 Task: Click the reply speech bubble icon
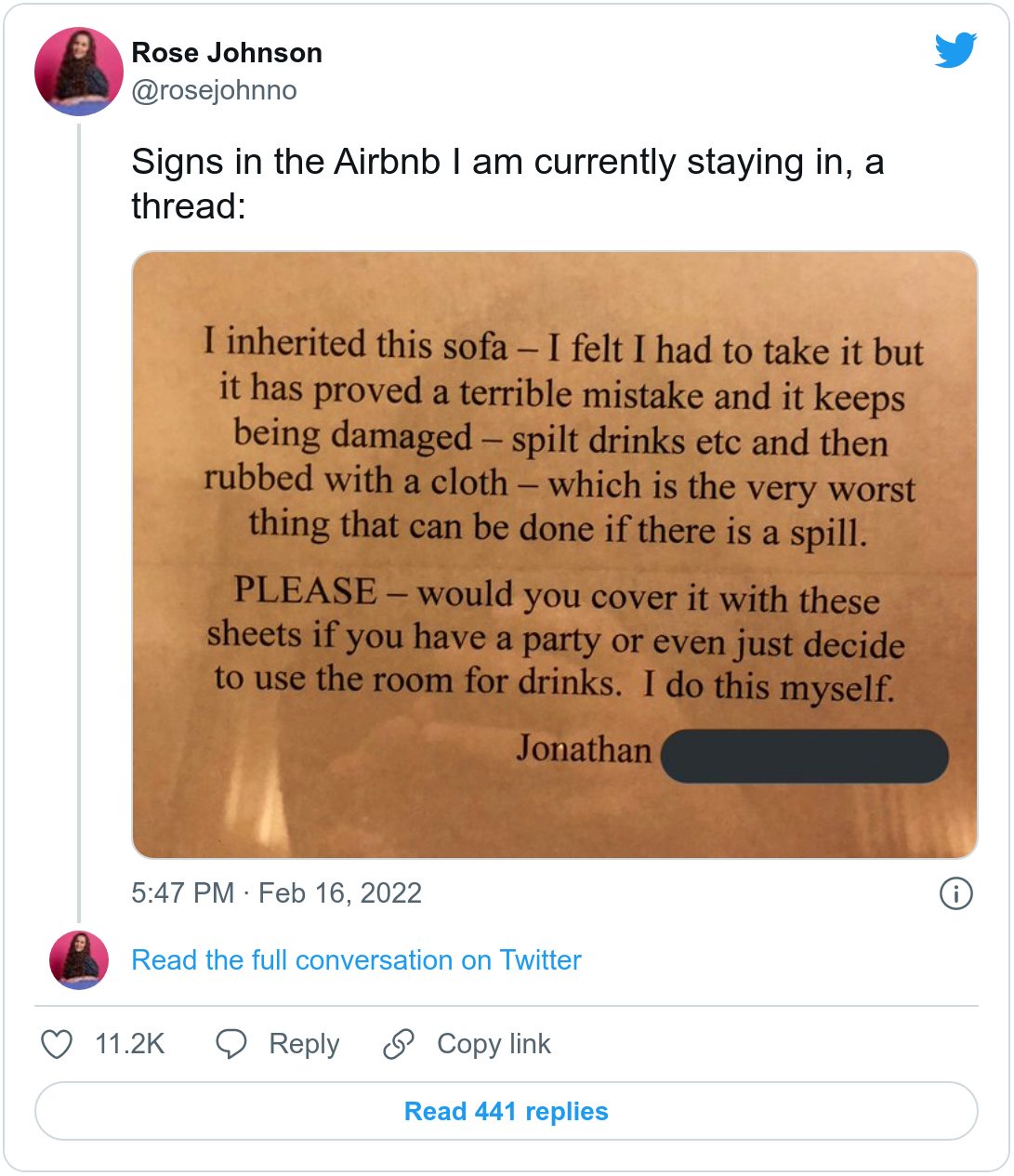[230, 1044]
